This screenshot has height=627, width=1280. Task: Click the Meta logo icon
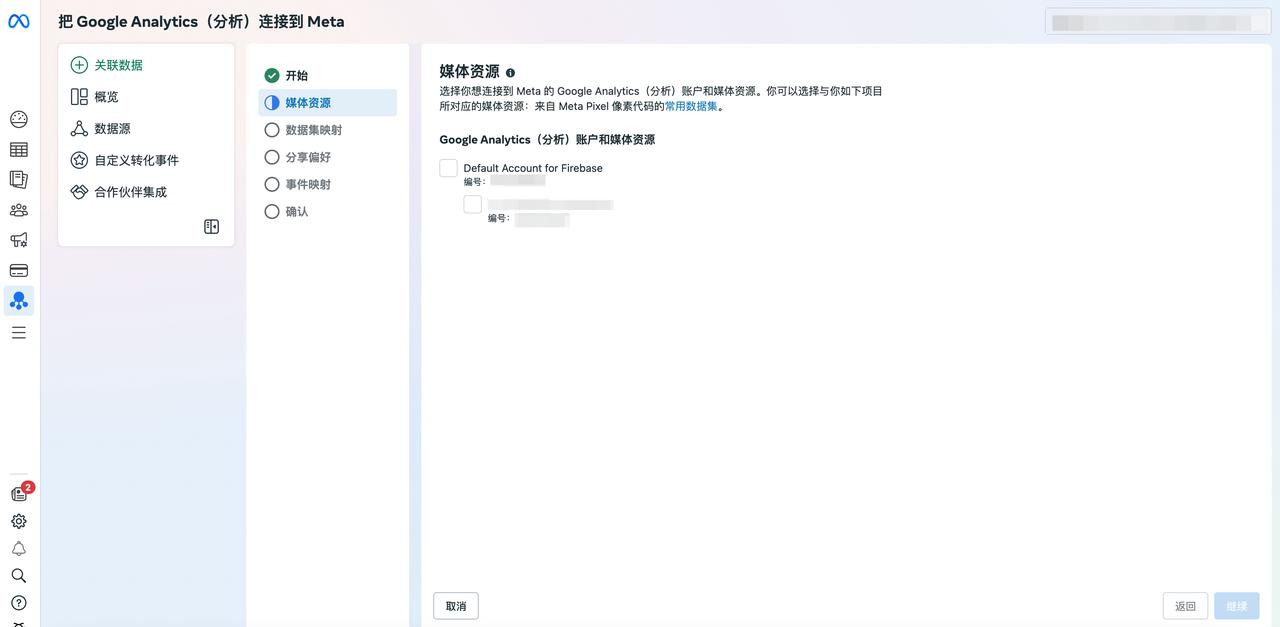(x=19, y=22)
